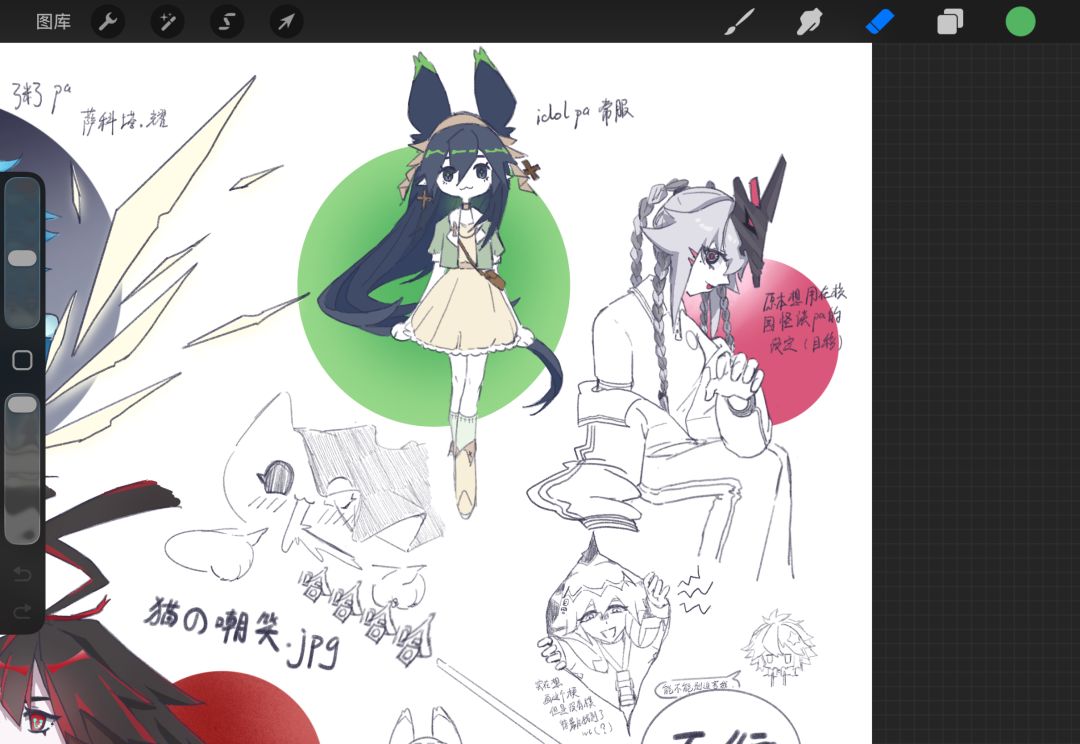Select the Eraser tool
1080x744 pixels.
(x=880, y=22)
